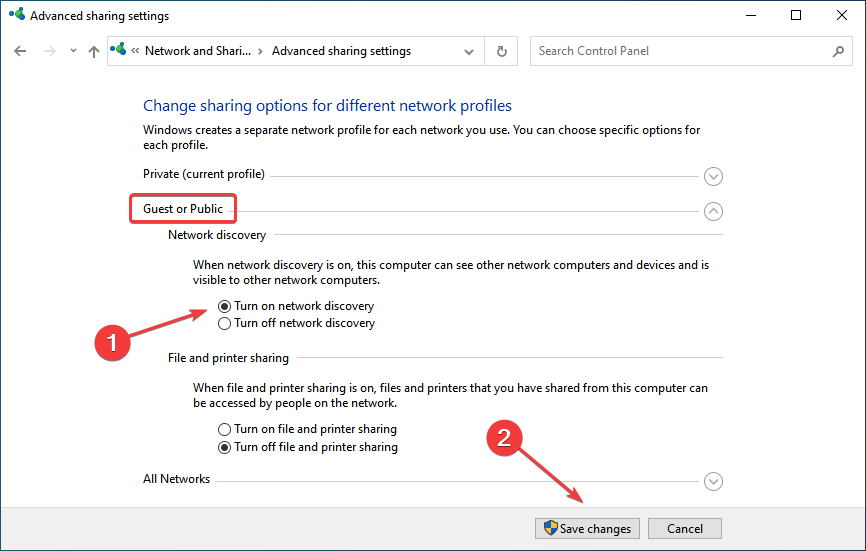866x551 pixels.
Task: Click the search magnifier icon
Action: (x=837, y=51)
